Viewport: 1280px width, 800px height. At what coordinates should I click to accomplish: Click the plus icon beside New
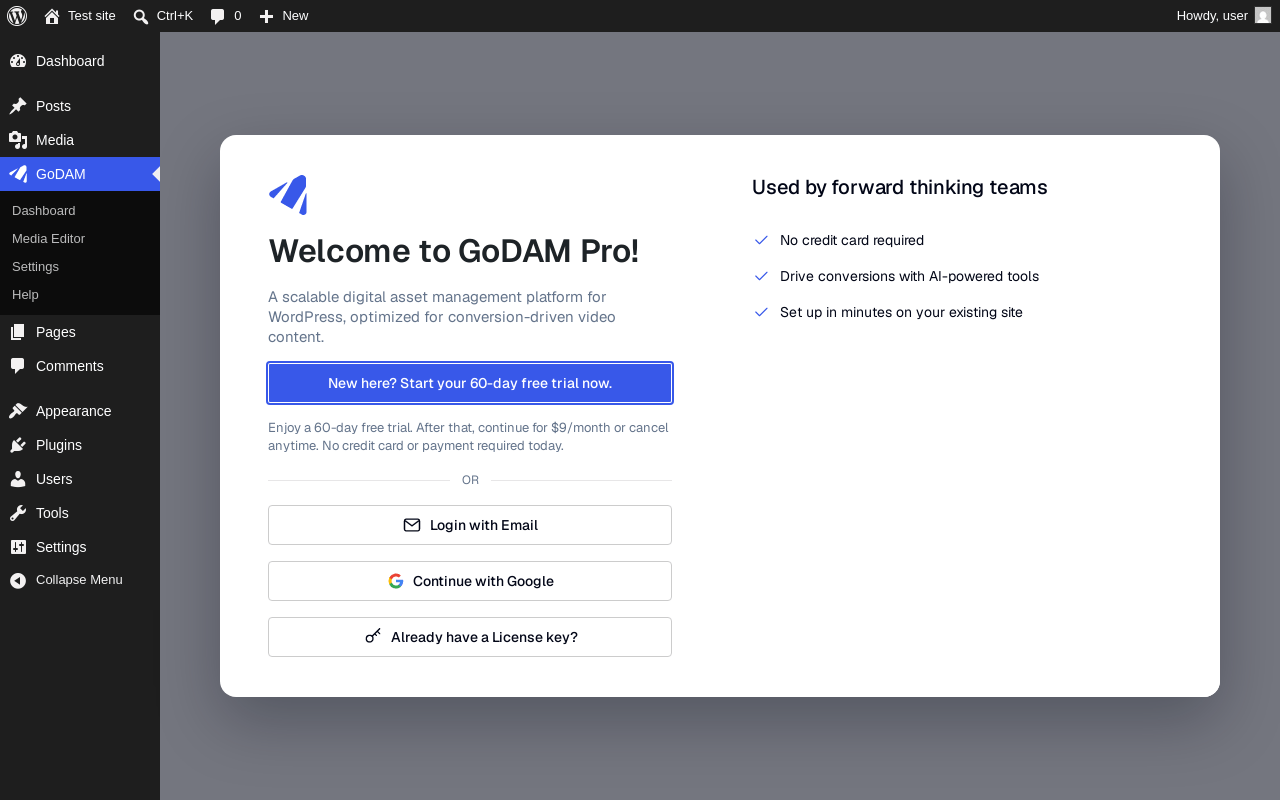(x=267, y=16)
